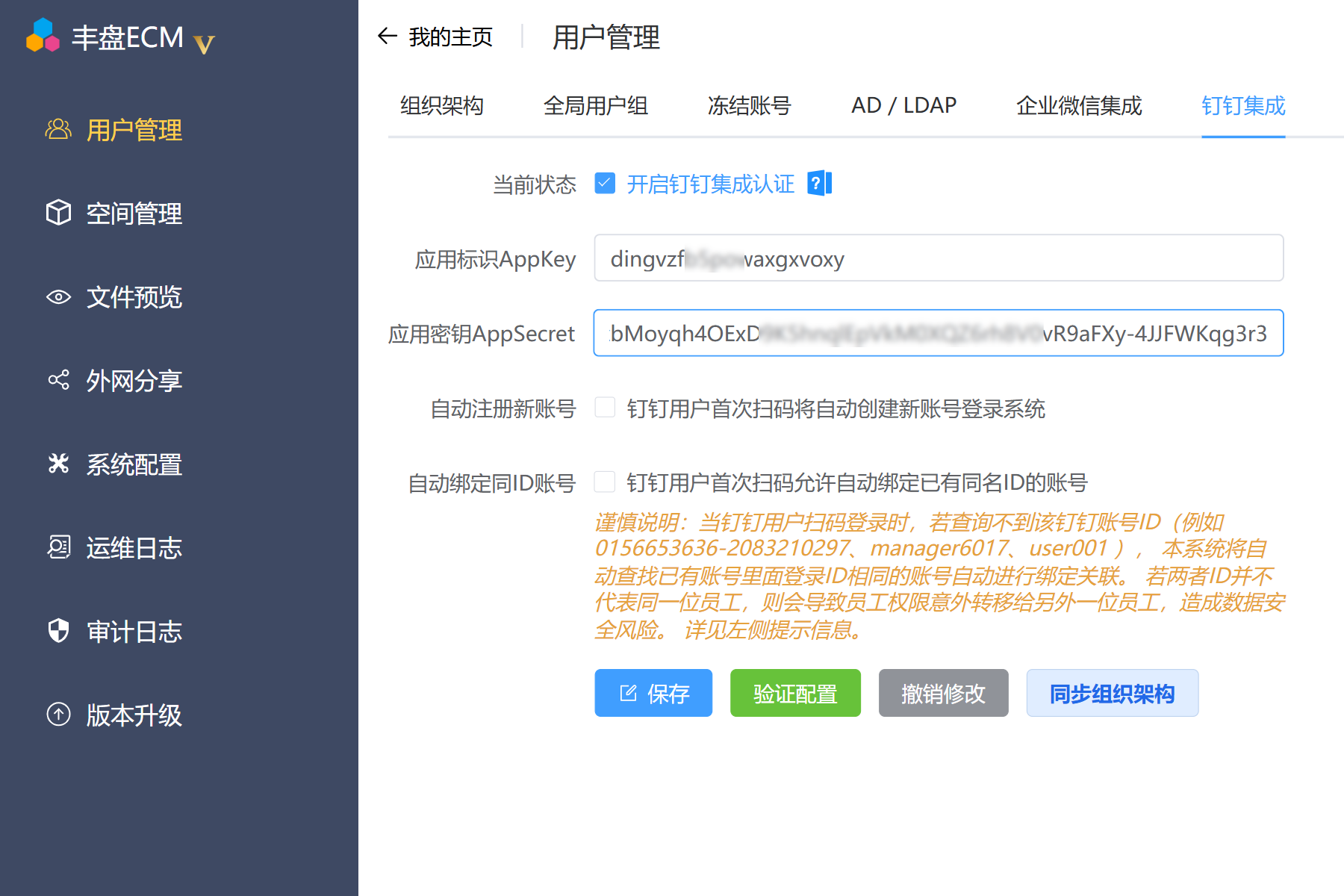Click the 运维日志 log icon

(x=58, y=548)
